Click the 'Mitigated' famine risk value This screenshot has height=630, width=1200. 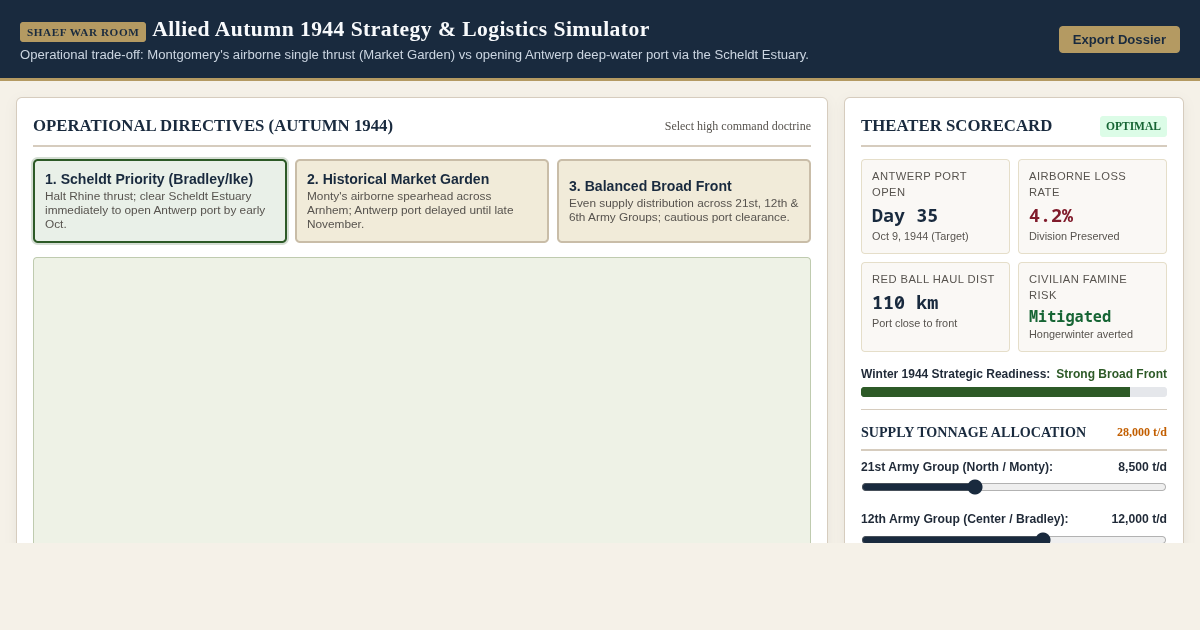tap(1070, 316)
